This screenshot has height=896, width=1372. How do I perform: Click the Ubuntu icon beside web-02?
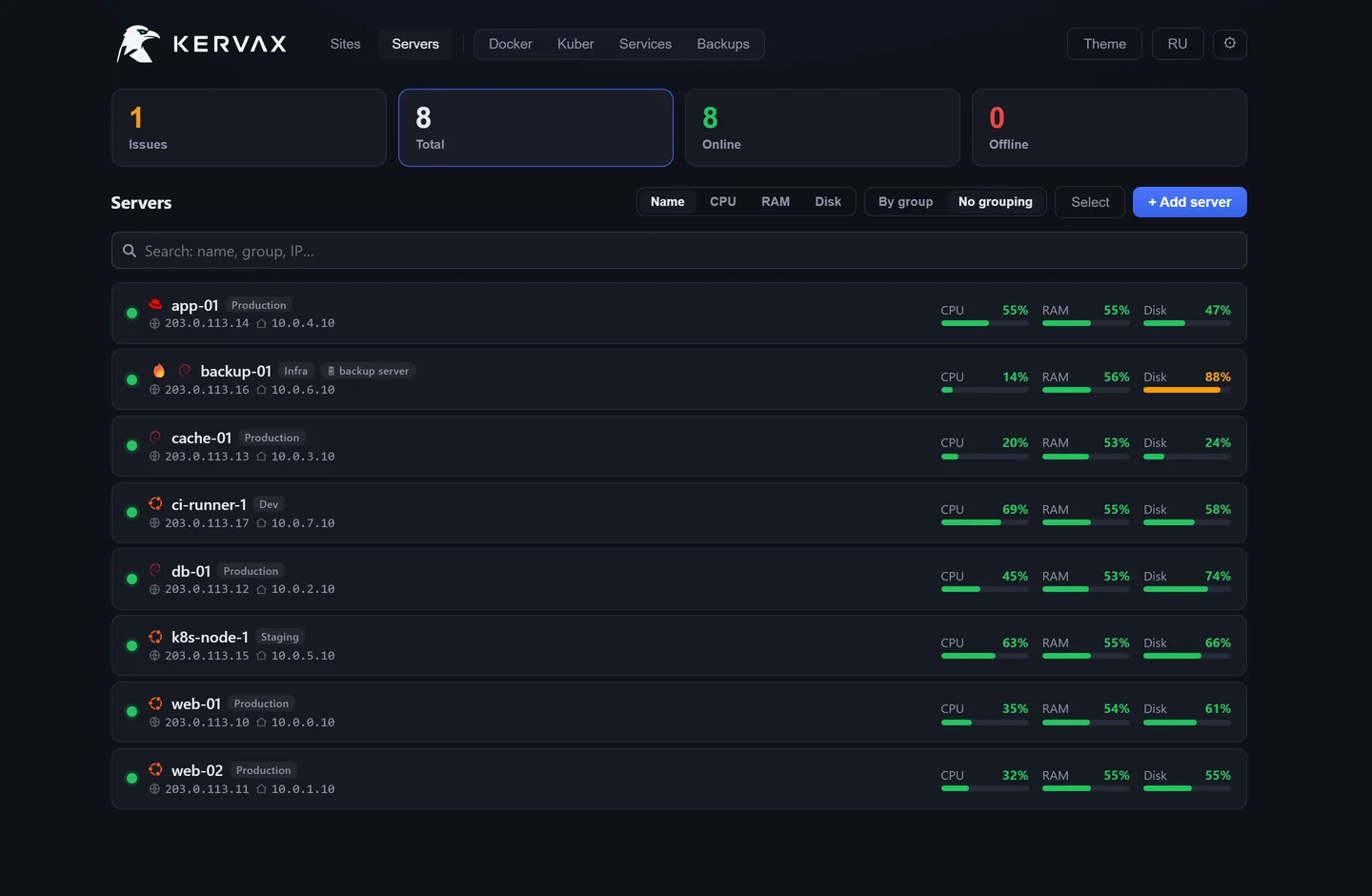[x=155, y=769]
